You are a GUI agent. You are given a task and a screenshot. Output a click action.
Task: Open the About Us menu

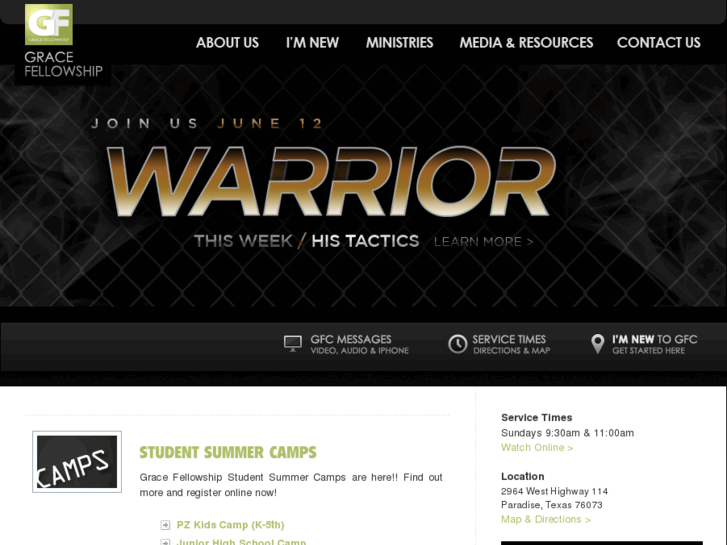pos(227,43)
